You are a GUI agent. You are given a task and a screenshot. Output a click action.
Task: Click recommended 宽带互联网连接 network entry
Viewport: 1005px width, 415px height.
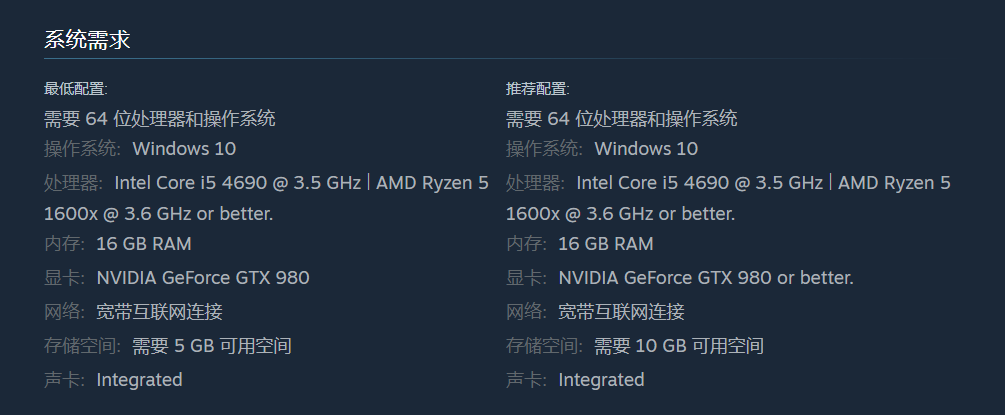point(621,312)
